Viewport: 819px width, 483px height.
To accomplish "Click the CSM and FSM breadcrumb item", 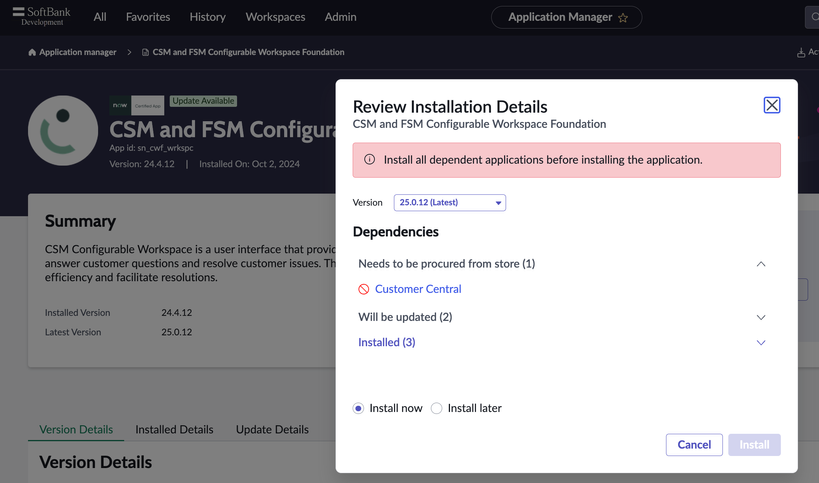I will [x=248, y=52].
